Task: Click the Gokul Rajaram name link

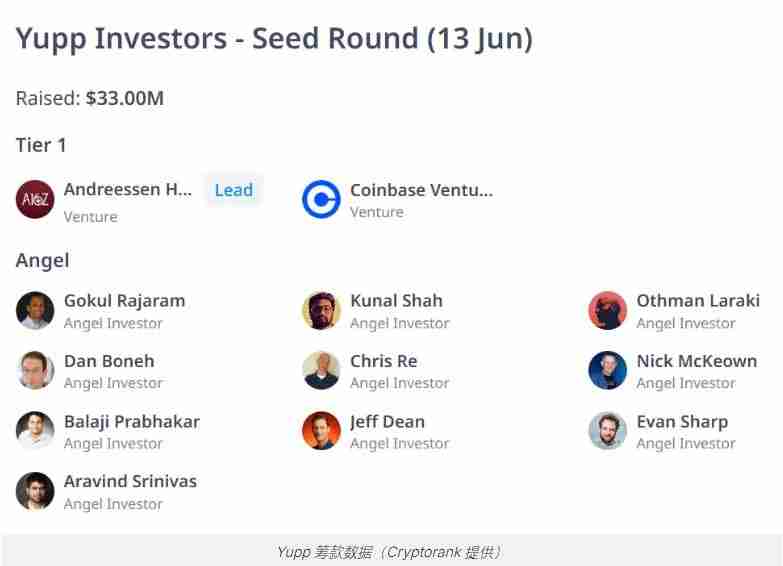Action: (x=124, y=300)
